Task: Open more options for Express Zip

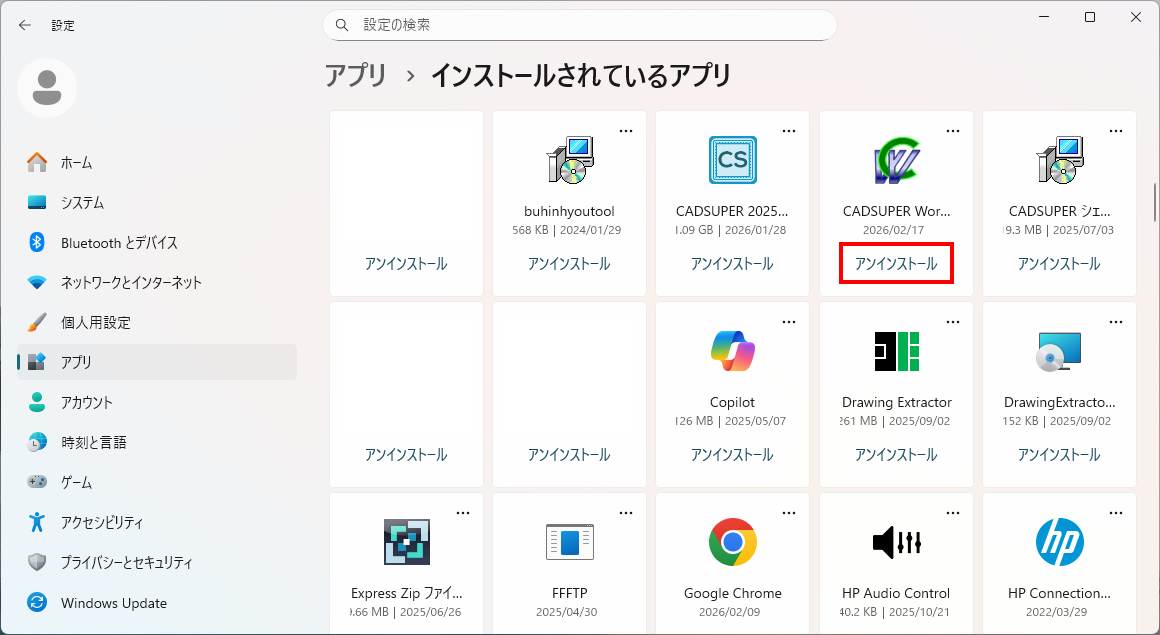Action: pos(463,513)
